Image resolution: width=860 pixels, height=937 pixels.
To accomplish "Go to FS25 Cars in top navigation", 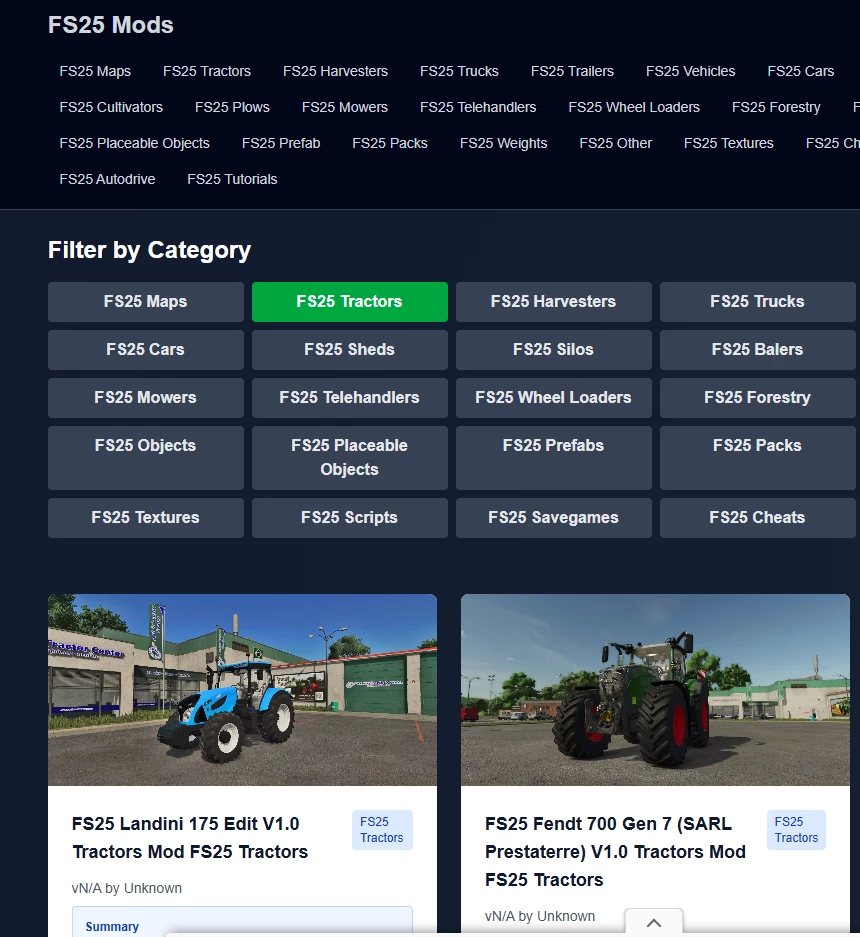I will pyautogui.click(x=800, y=71).
